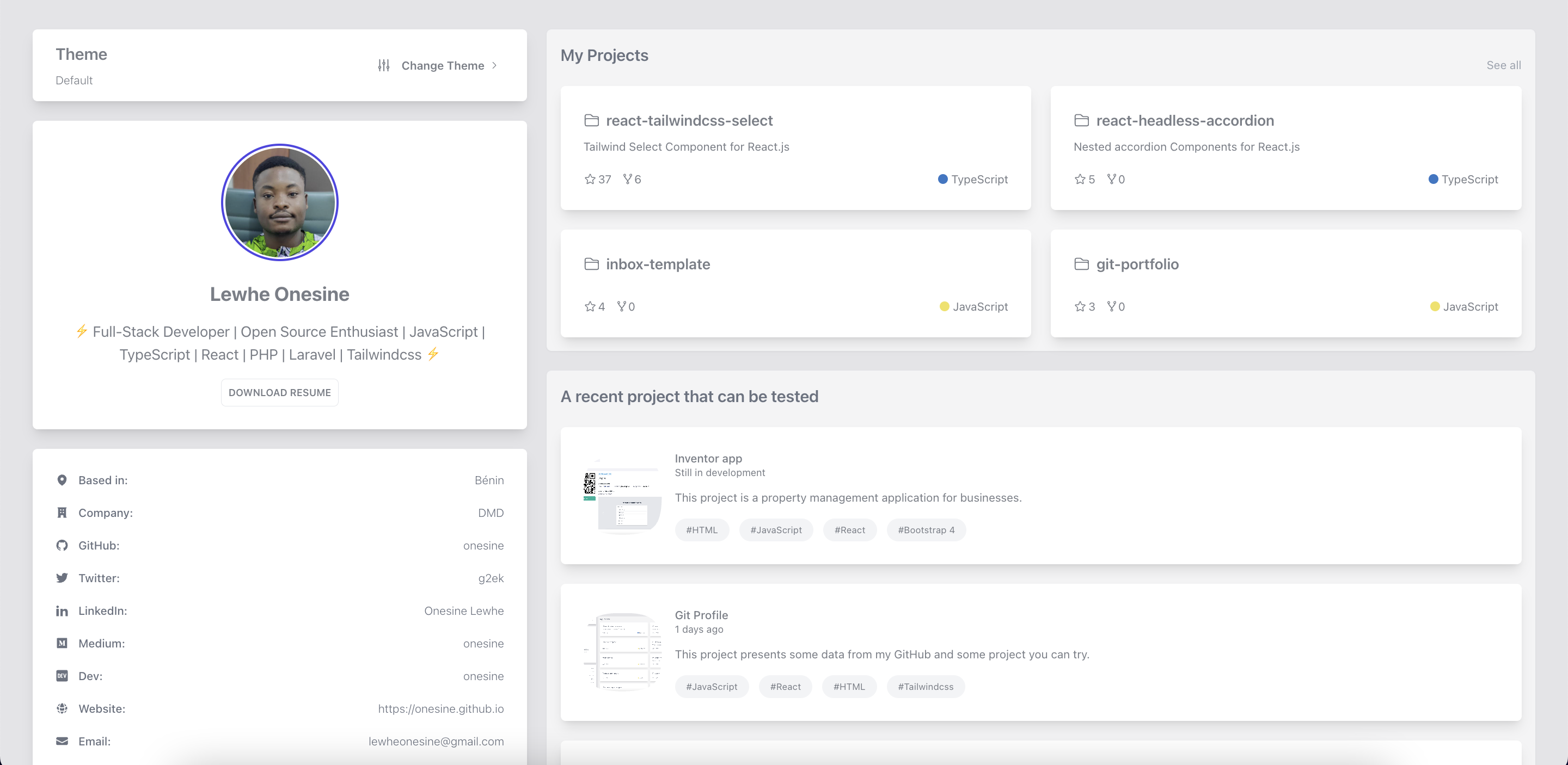Click the git-portfolio project title
Viewport: 1568px width, 765px height.
click(x=1137, y=264)
